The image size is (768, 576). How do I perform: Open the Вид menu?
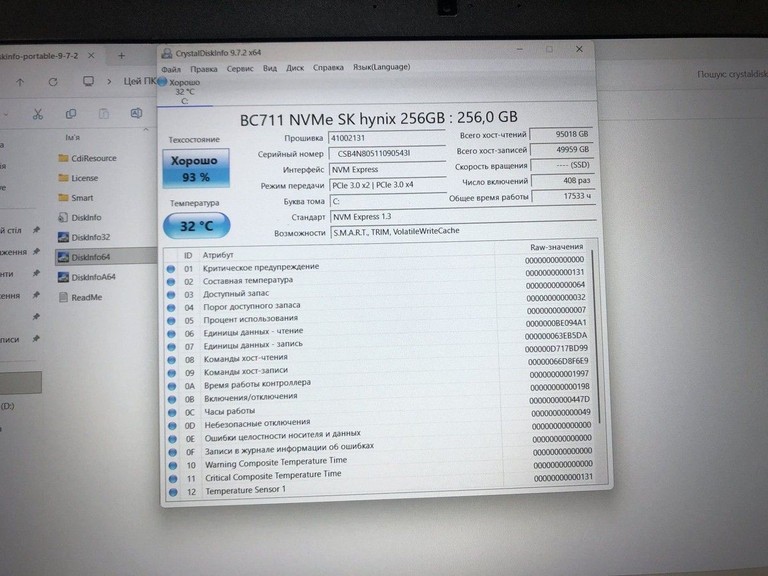[x=270, y=68]
